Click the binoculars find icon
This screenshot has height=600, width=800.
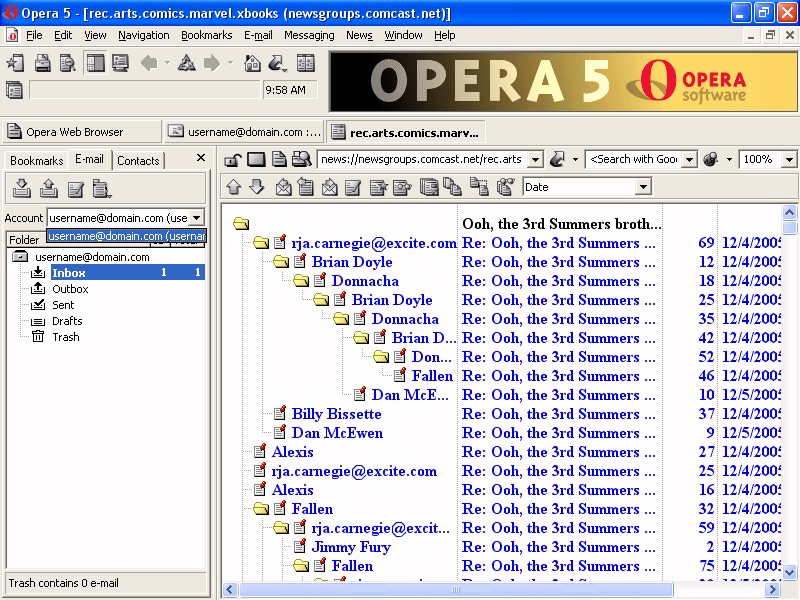pyautogui.click(x=302, y=160)
